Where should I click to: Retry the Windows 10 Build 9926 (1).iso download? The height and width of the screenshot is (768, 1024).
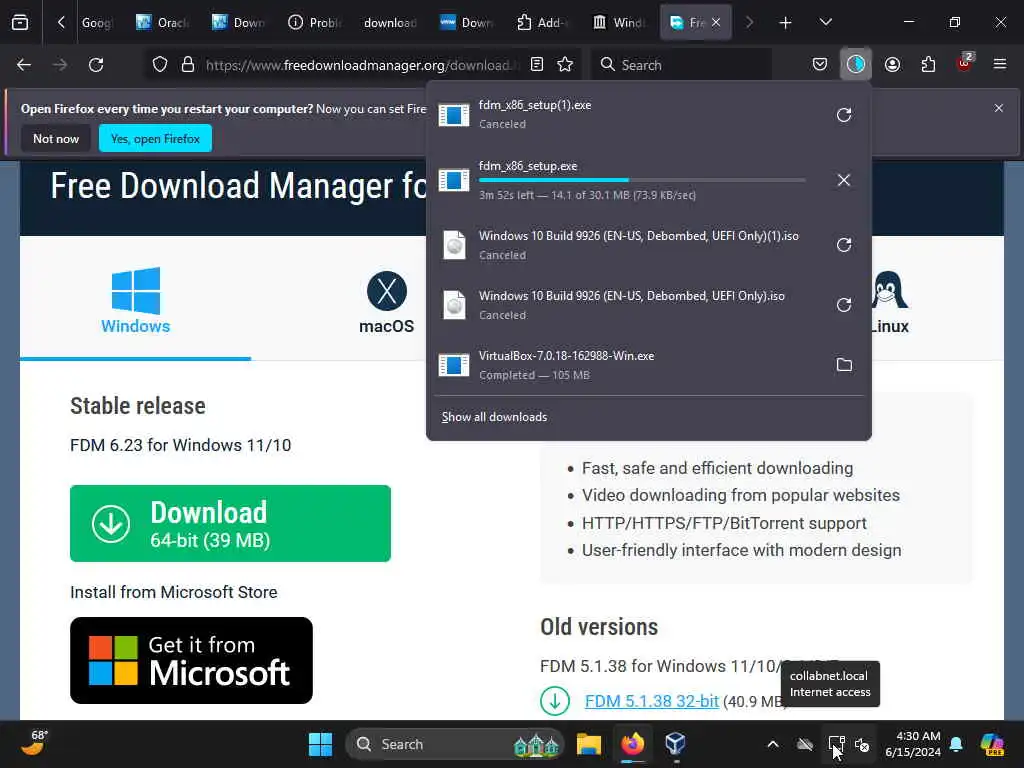[x=844, y=245]
